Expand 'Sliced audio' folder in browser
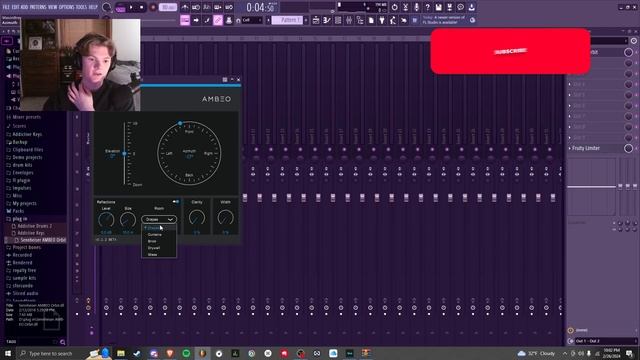 coord(25,293)
